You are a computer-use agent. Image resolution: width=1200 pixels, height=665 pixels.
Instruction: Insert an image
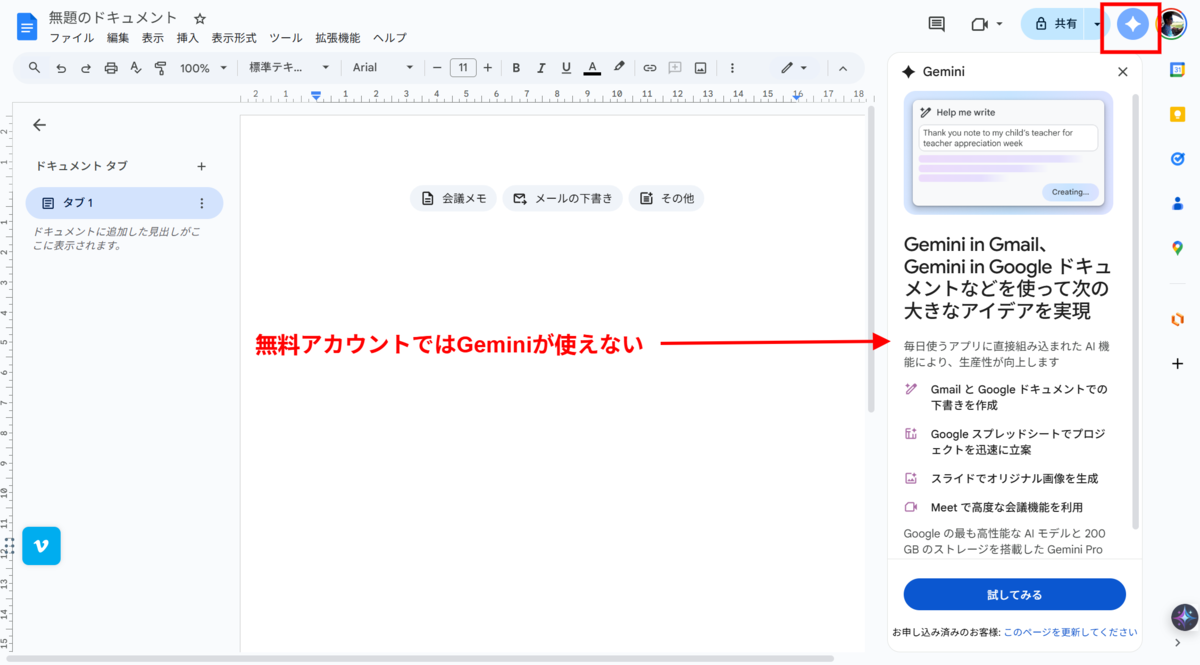coord(700,68)
